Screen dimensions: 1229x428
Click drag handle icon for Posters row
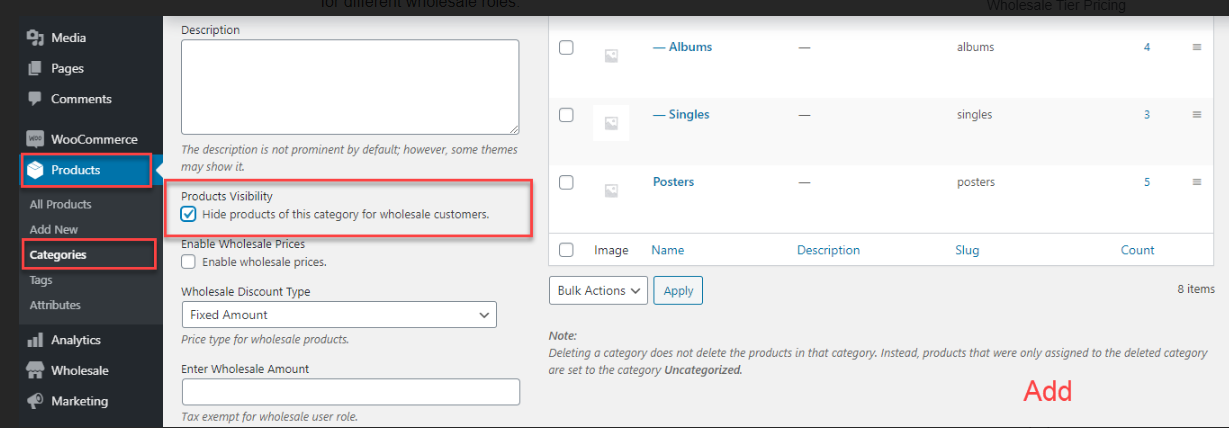[1196, 182]
